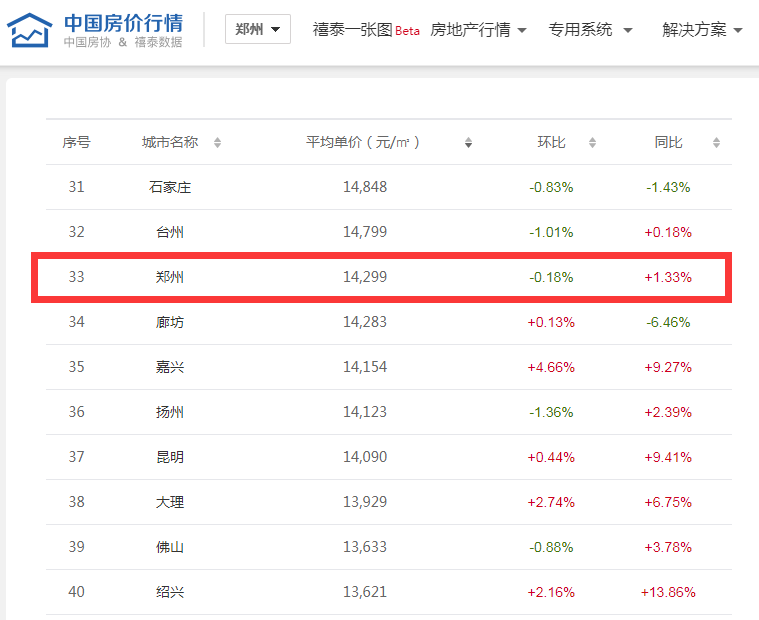Select city 嘉兴 in the table

pos(170,367)
